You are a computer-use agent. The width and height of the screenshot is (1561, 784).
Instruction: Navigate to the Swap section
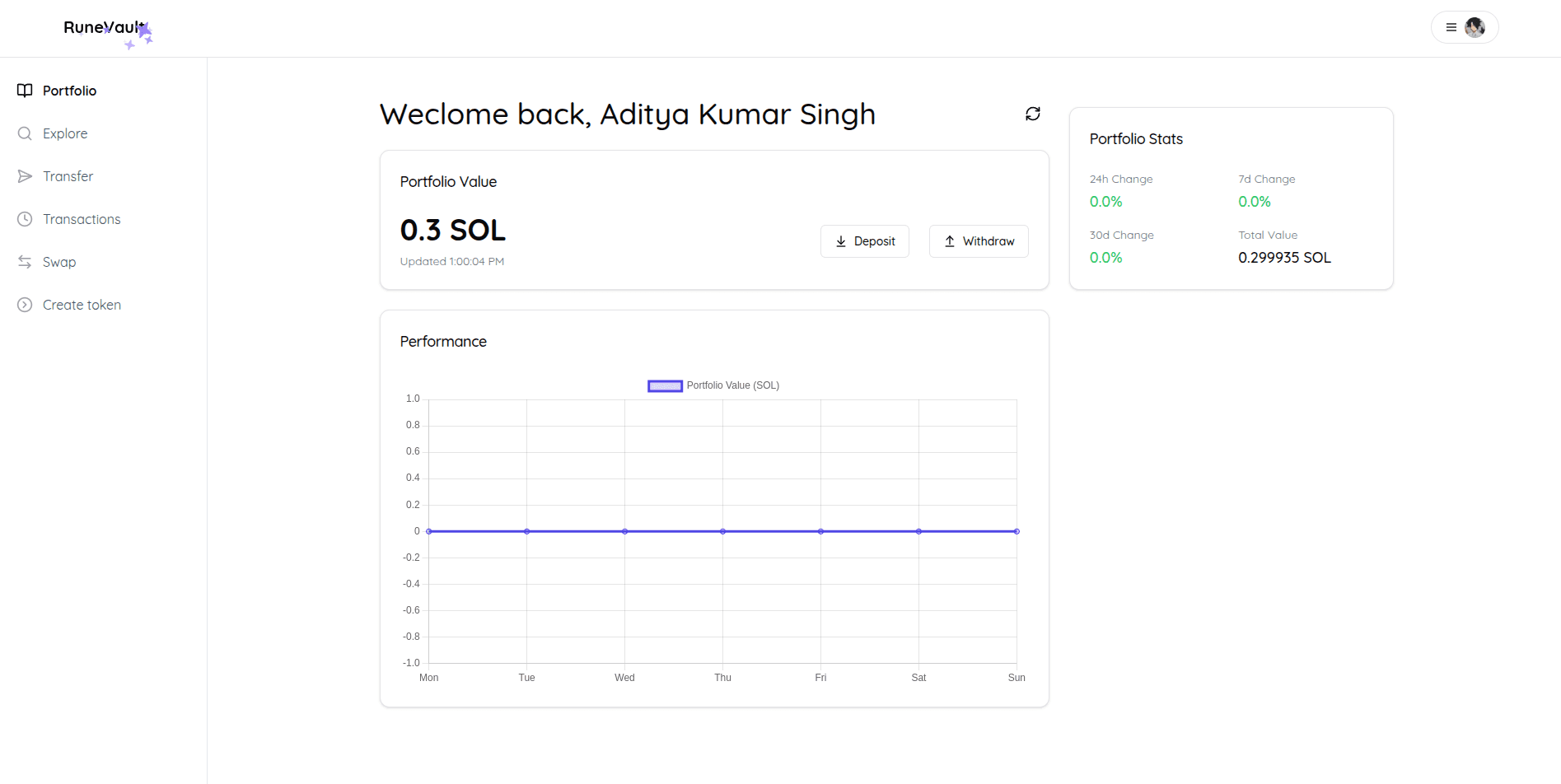59,262
